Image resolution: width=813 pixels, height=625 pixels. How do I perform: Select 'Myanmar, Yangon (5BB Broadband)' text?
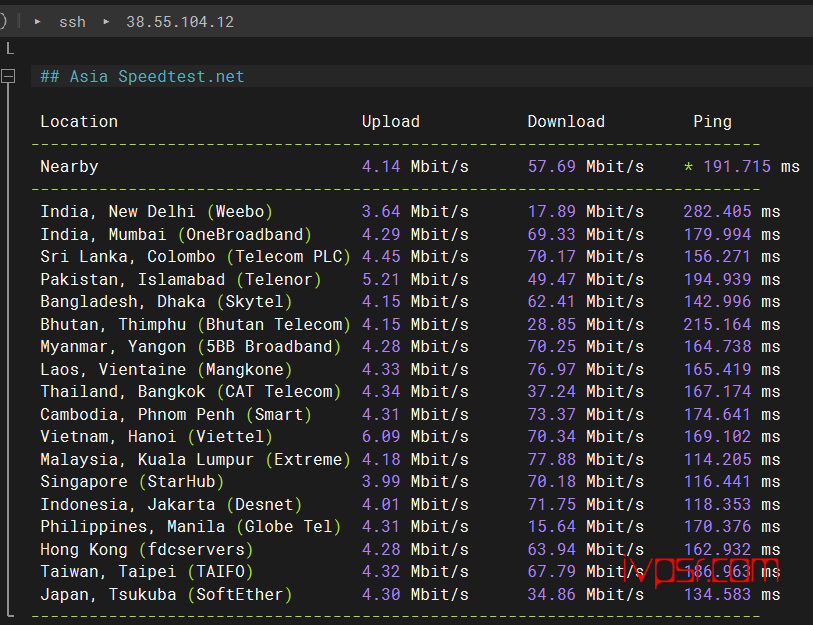pos(191,346)
